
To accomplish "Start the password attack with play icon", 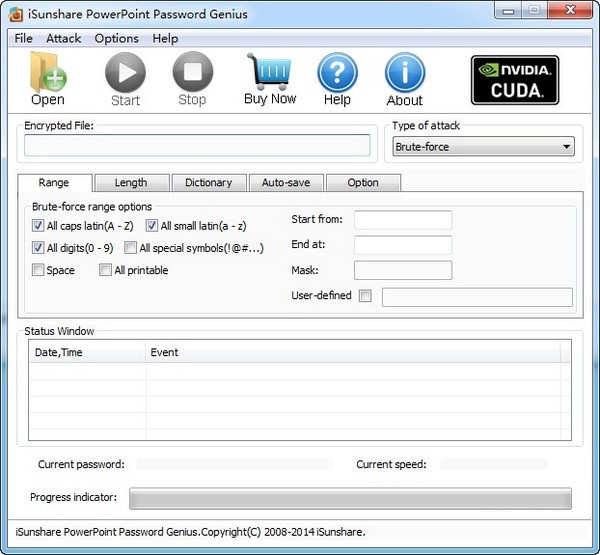I will (125, 72).
